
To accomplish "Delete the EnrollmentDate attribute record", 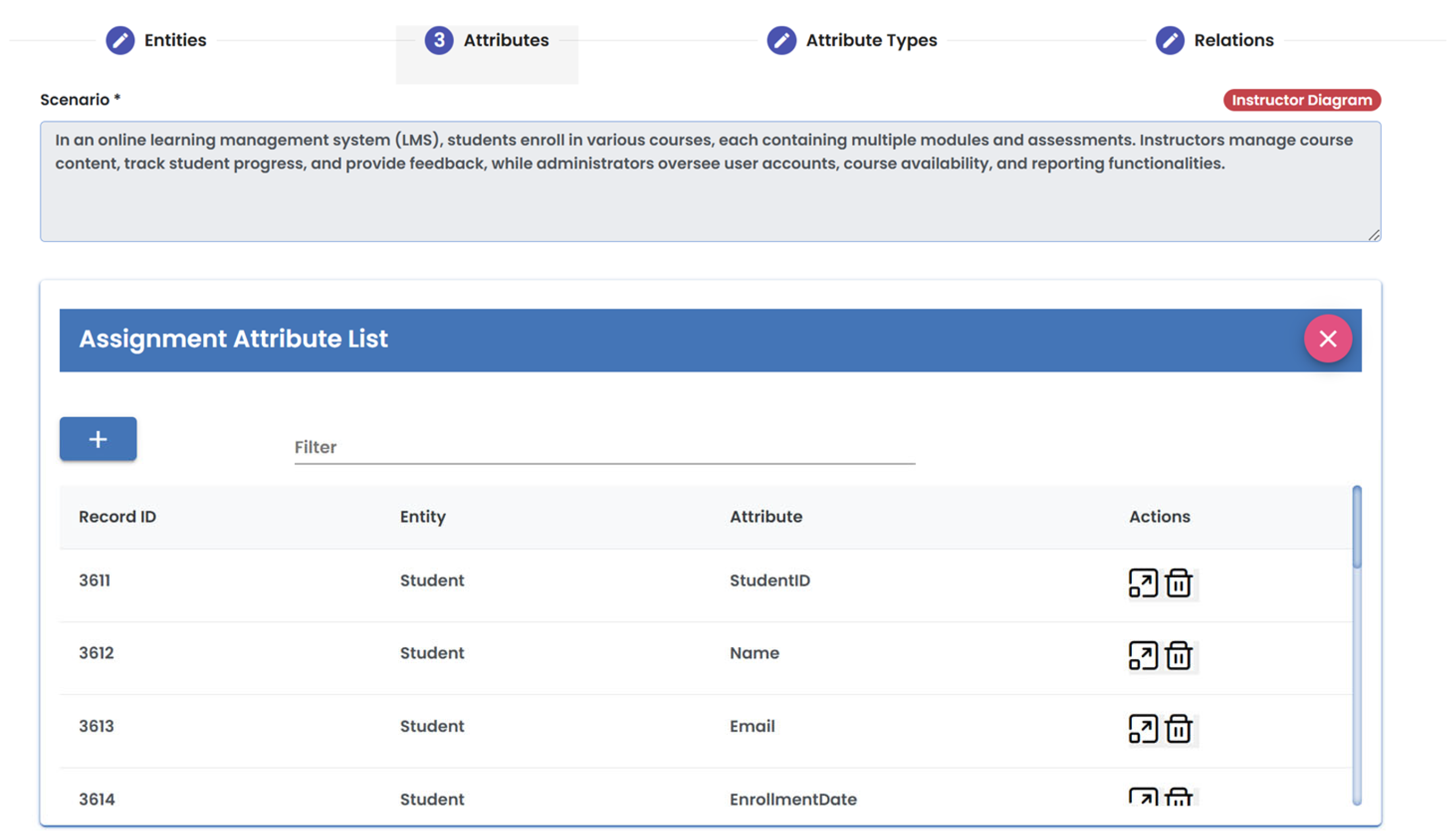I will coord(1178,797).
